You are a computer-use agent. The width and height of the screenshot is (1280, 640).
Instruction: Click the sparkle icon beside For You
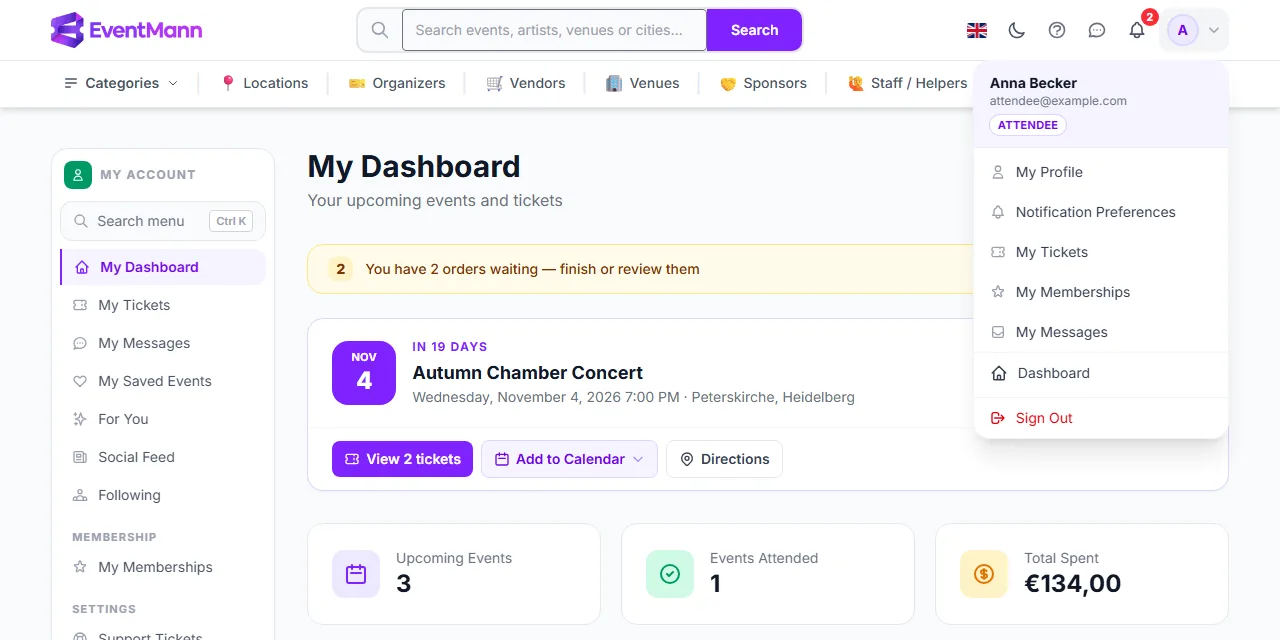point(80,419)
